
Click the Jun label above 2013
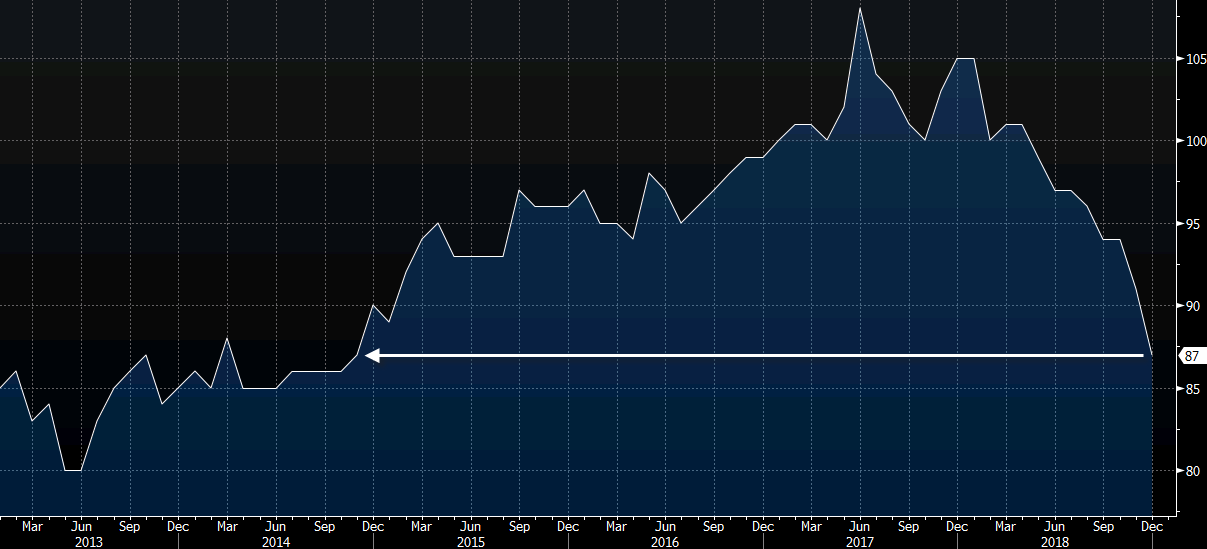click(82, 526)
